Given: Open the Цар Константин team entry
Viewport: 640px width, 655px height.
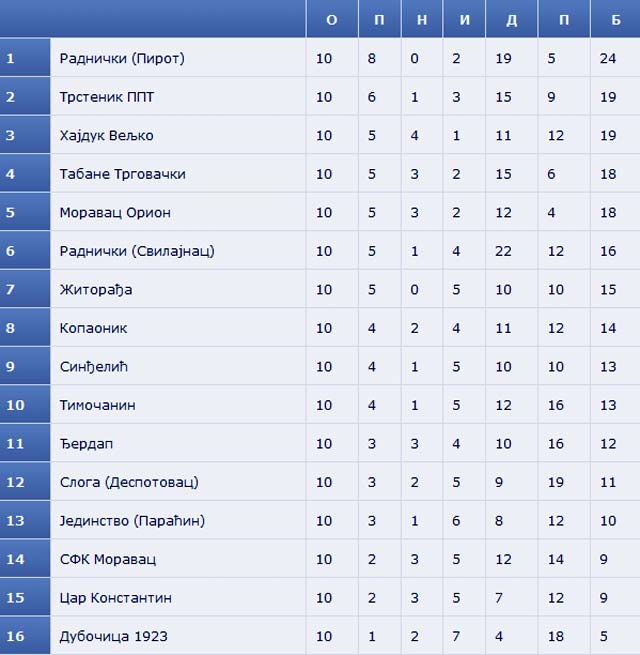Looking at the screenshot, I should point(115,598).
